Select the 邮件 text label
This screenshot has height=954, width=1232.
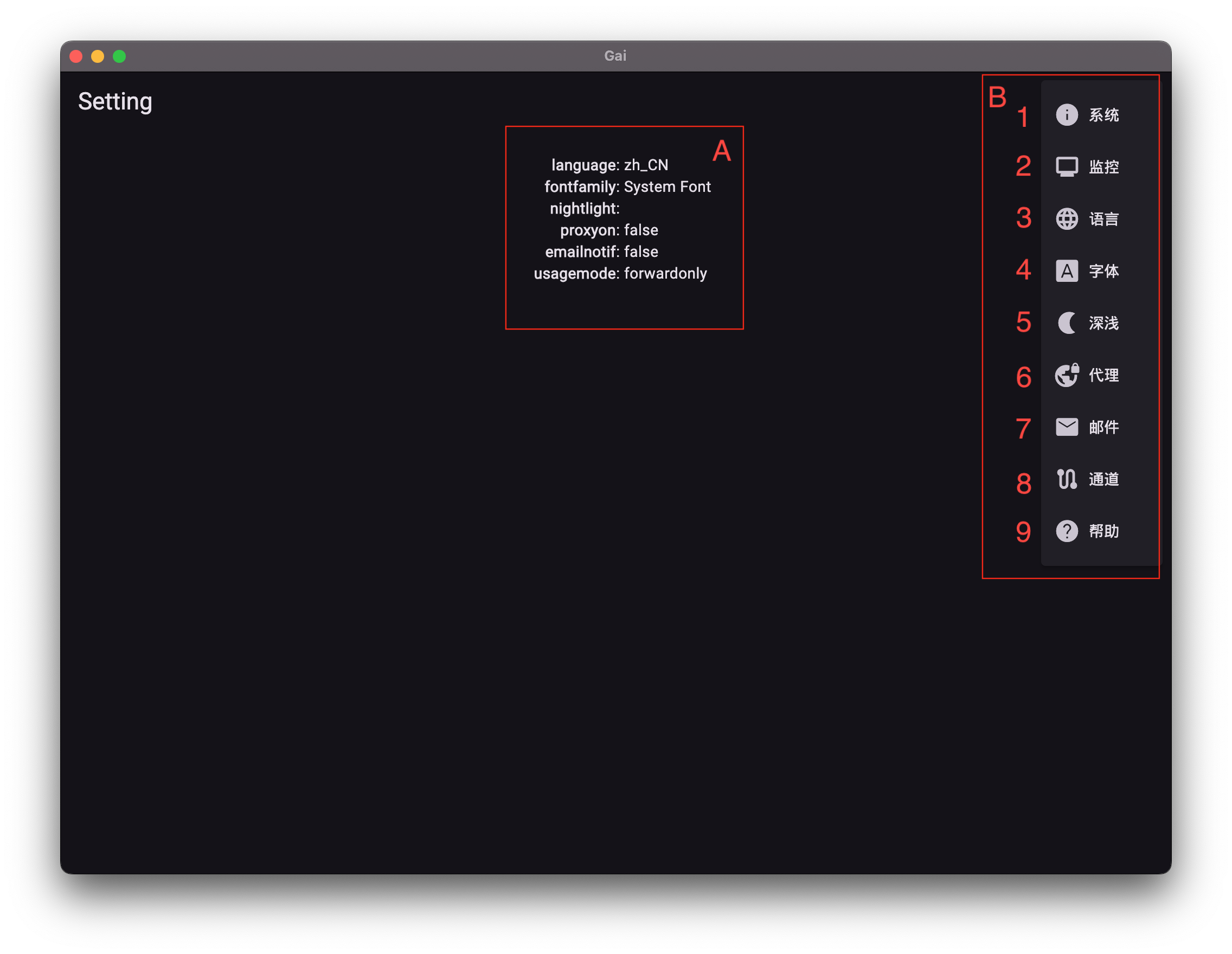[x=1103, y=427]
